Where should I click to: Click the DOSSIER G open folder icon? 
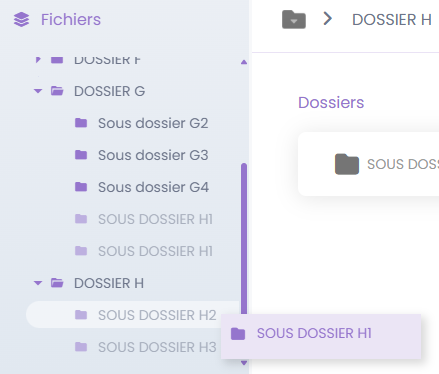[x=57, y=91]
